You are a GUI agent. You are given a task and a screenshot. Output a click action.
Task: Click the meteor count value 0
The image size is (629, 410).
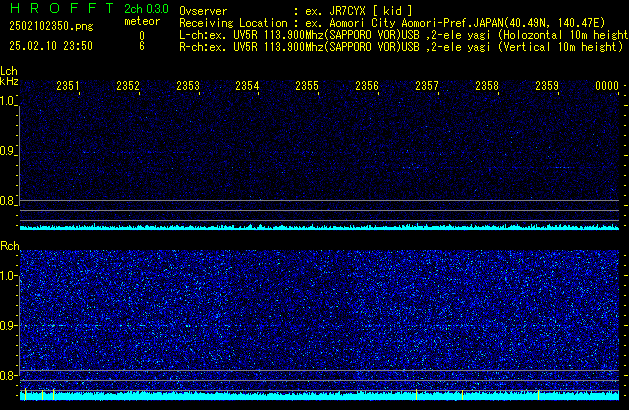coord(142,36)
